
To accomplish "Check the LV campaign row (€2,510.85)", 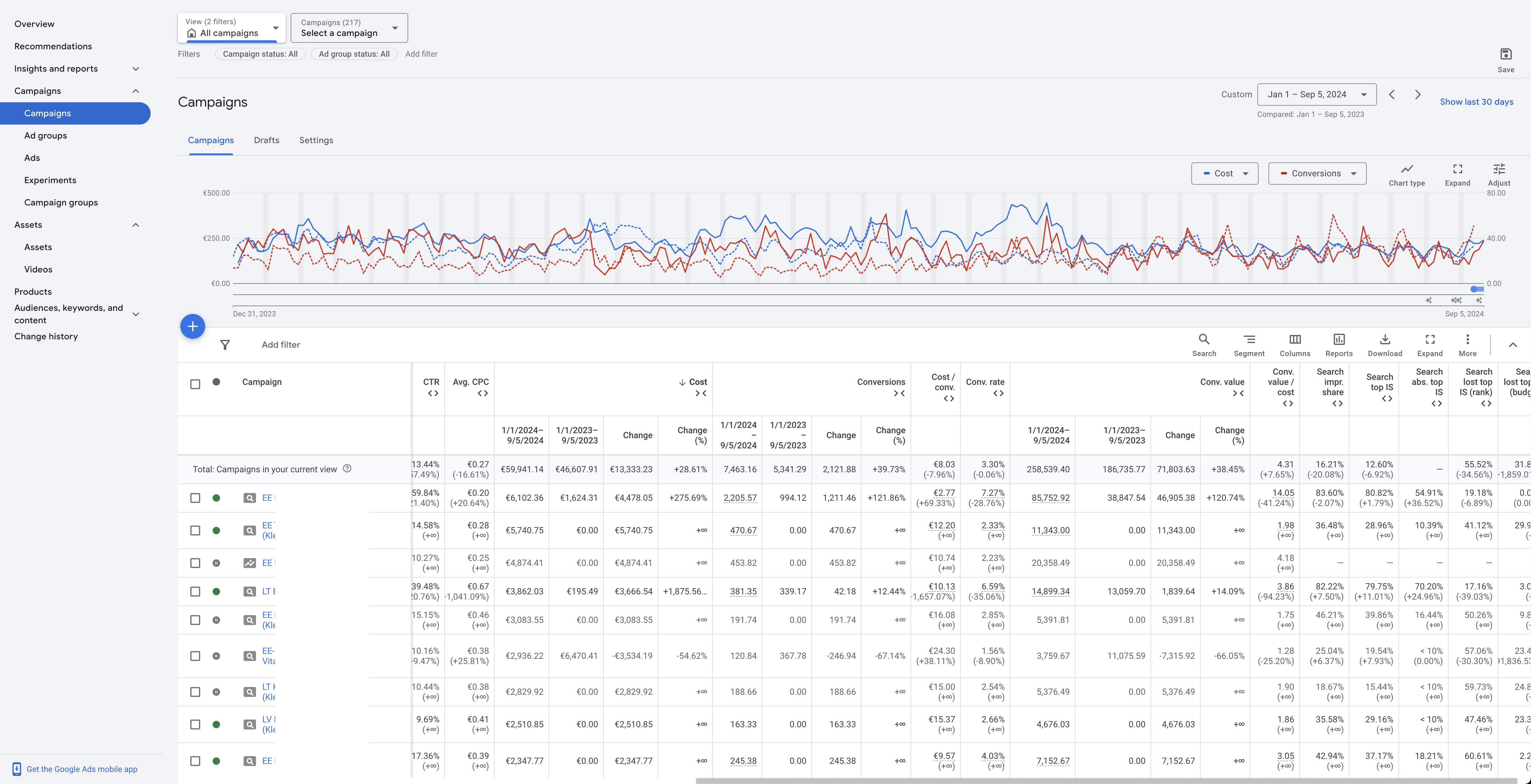I will point(195,724).
